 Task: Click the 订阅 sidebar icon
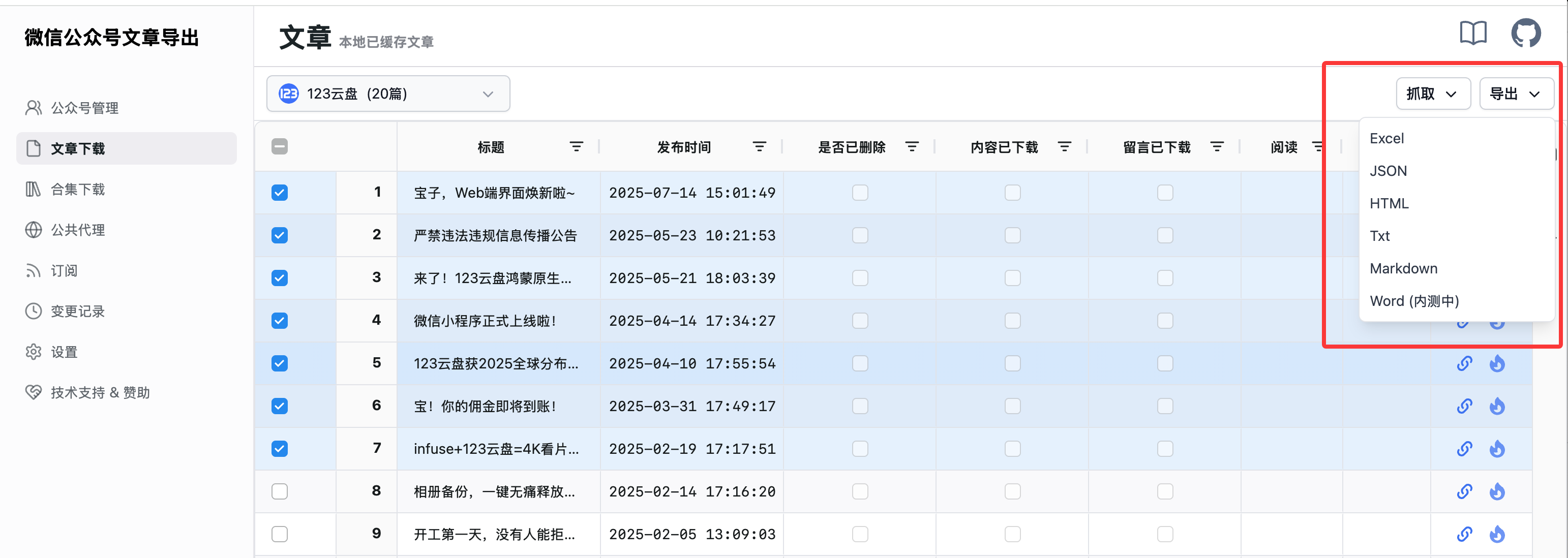point(34,270)
